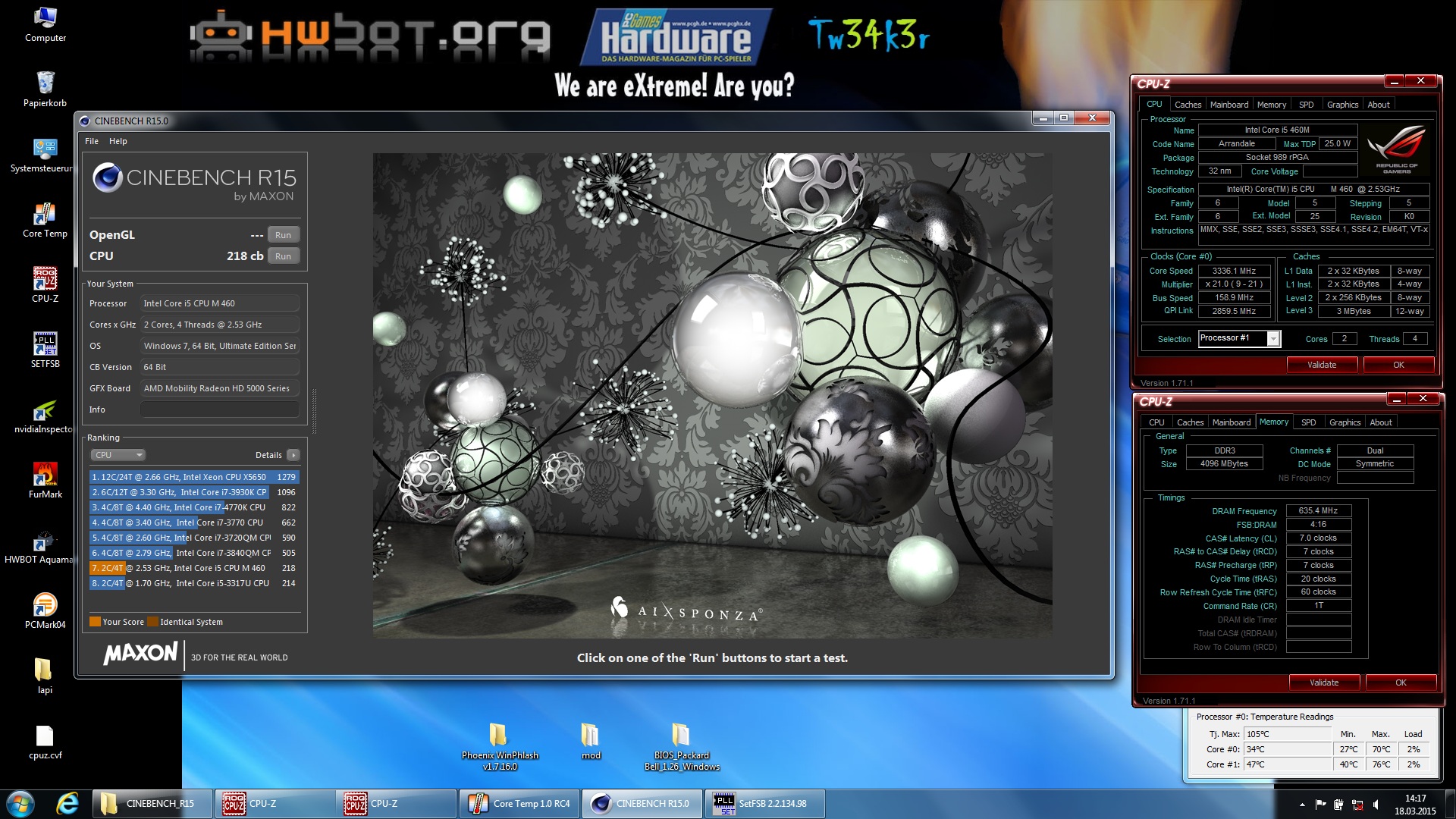The height and width of the screenshot is (819, 1456).
Task: Expand ranking Details arrow button
Action: pyautogui.click(x=293, y=455)
